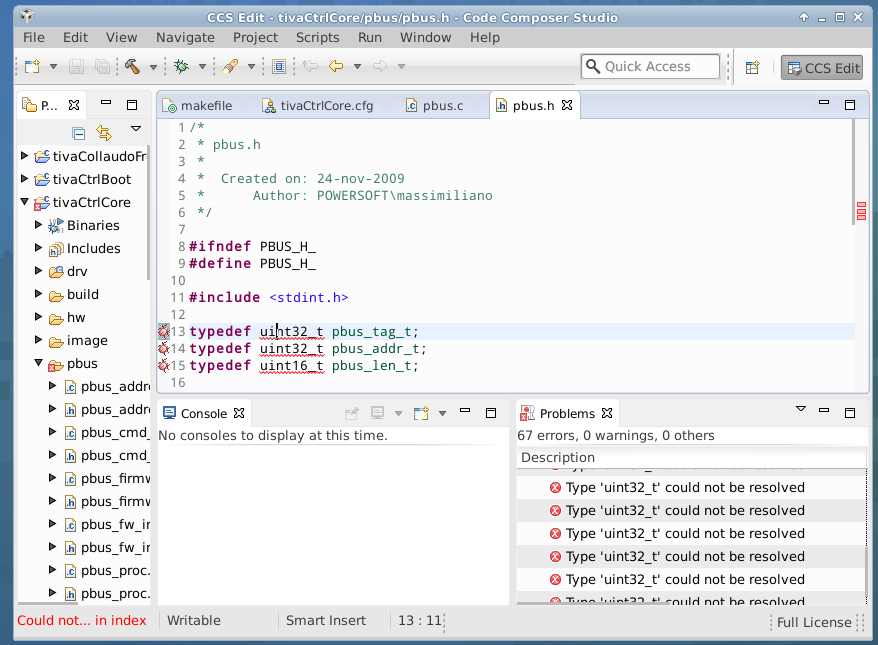Toggle the editor breadcrumb toolbar icon

(x=279, y=67)
